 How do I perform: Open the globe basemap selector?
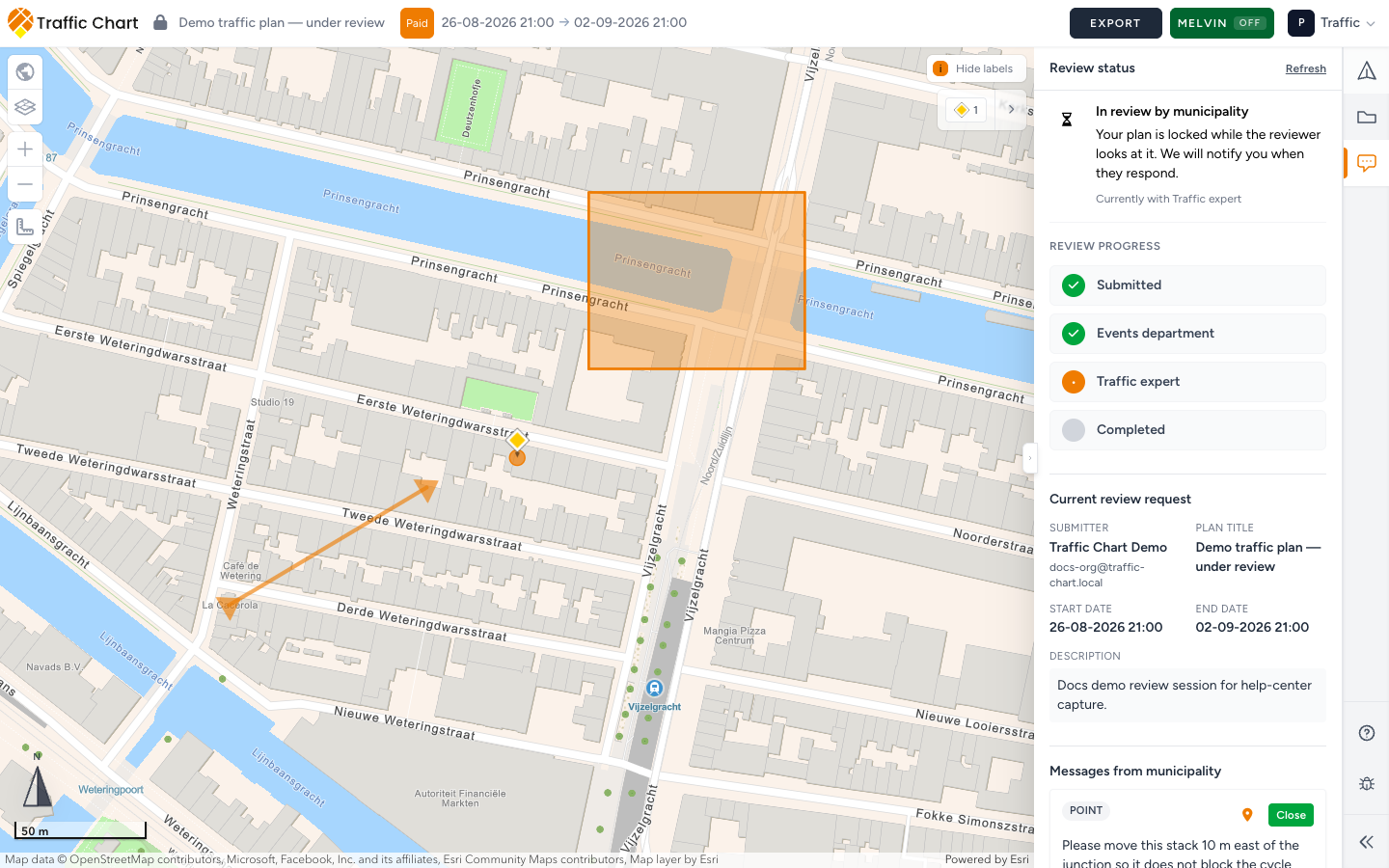click(x=25, y=71)
